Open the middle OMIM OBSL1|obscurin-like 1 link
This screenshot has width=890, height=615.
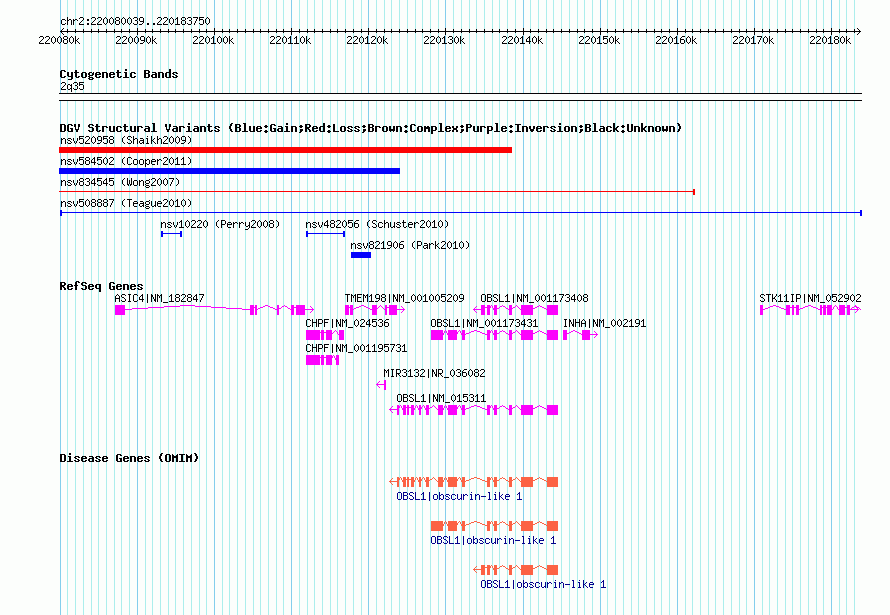click(x=493, y=540)
